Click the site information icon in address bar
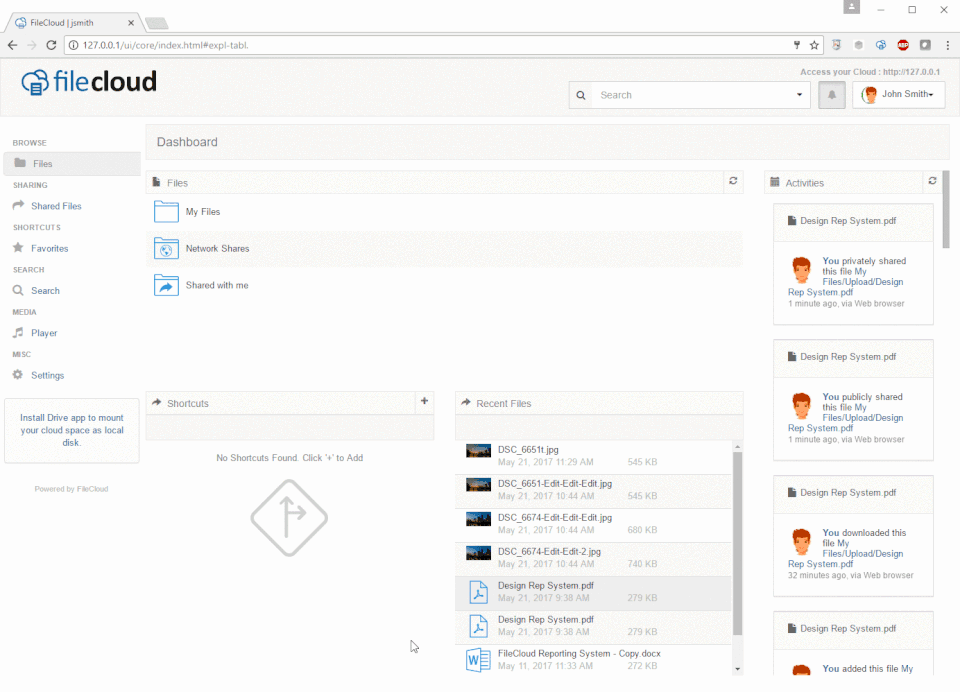960x692 pixels. [x=73, y=45]
